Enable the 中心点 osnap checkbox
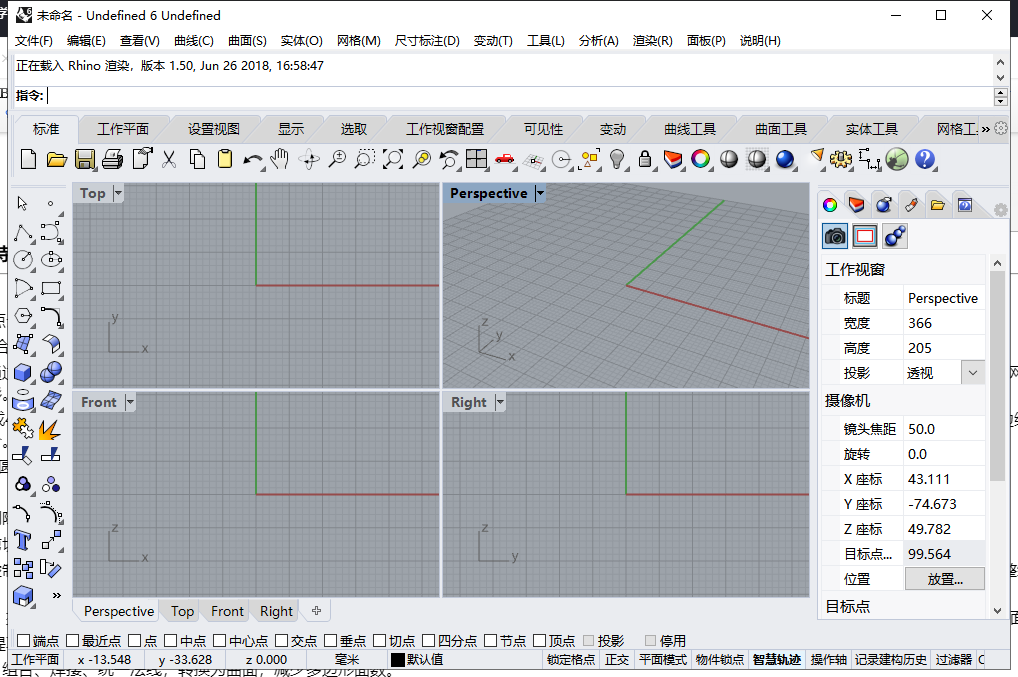Viewport: 1018px width, 677px height. point(220,641)
